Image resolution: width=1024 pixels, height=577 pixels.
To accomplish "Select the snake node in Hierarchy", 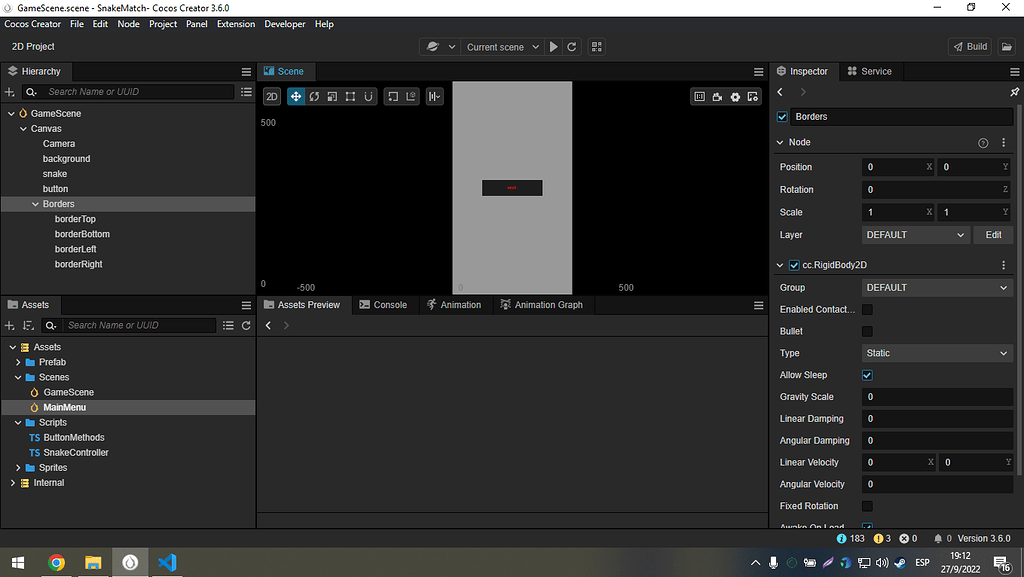I will click(x=55, y=174).
